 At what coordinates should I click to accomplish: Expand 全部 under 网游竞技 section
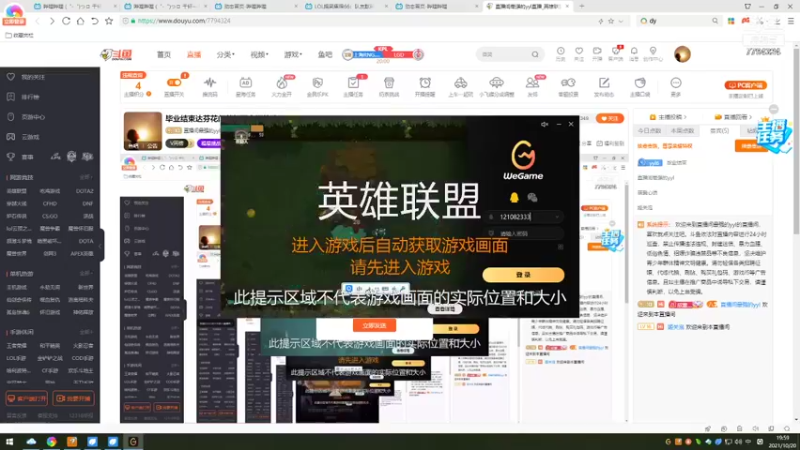click(x=86, y=177)
